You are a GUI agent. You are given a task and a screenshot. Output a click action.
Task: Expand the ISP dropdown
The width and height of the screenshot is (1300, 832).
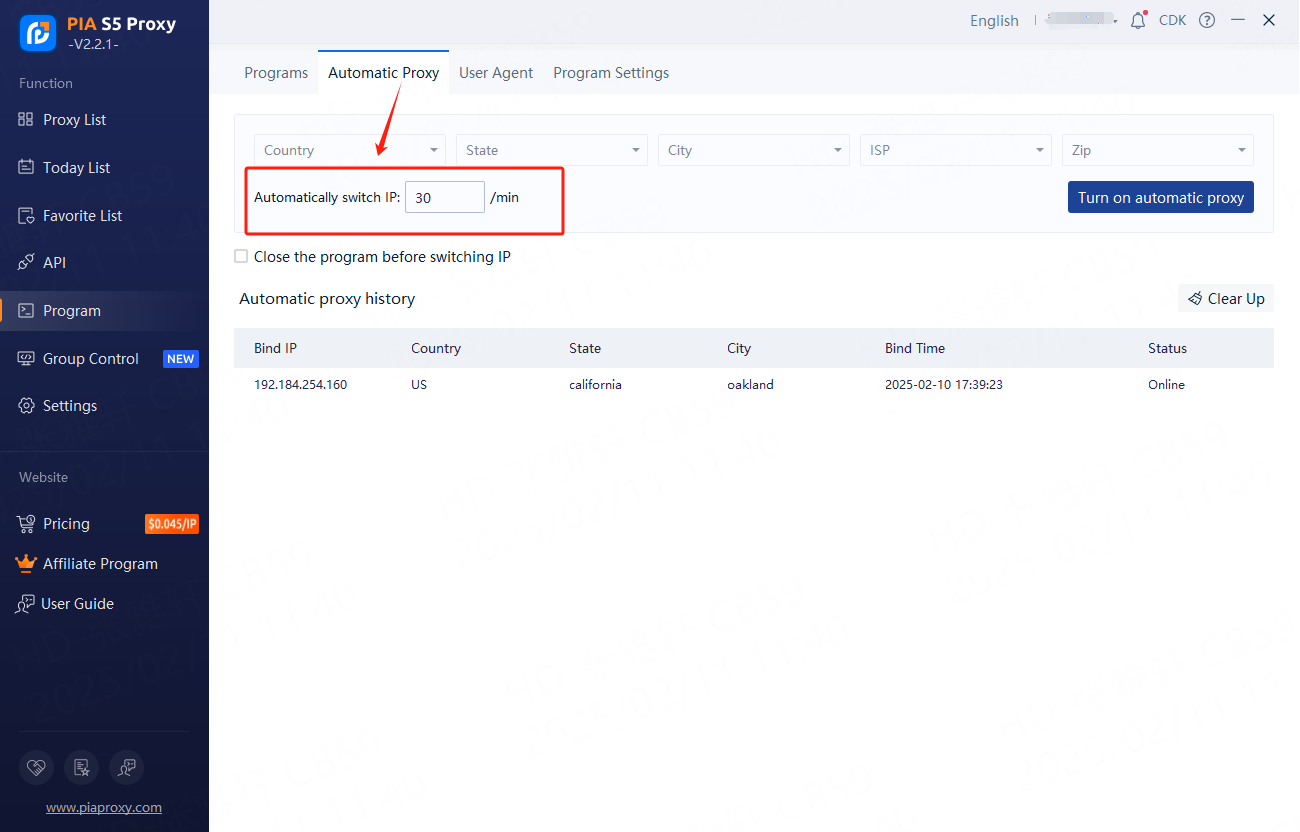tap(955, 150)
